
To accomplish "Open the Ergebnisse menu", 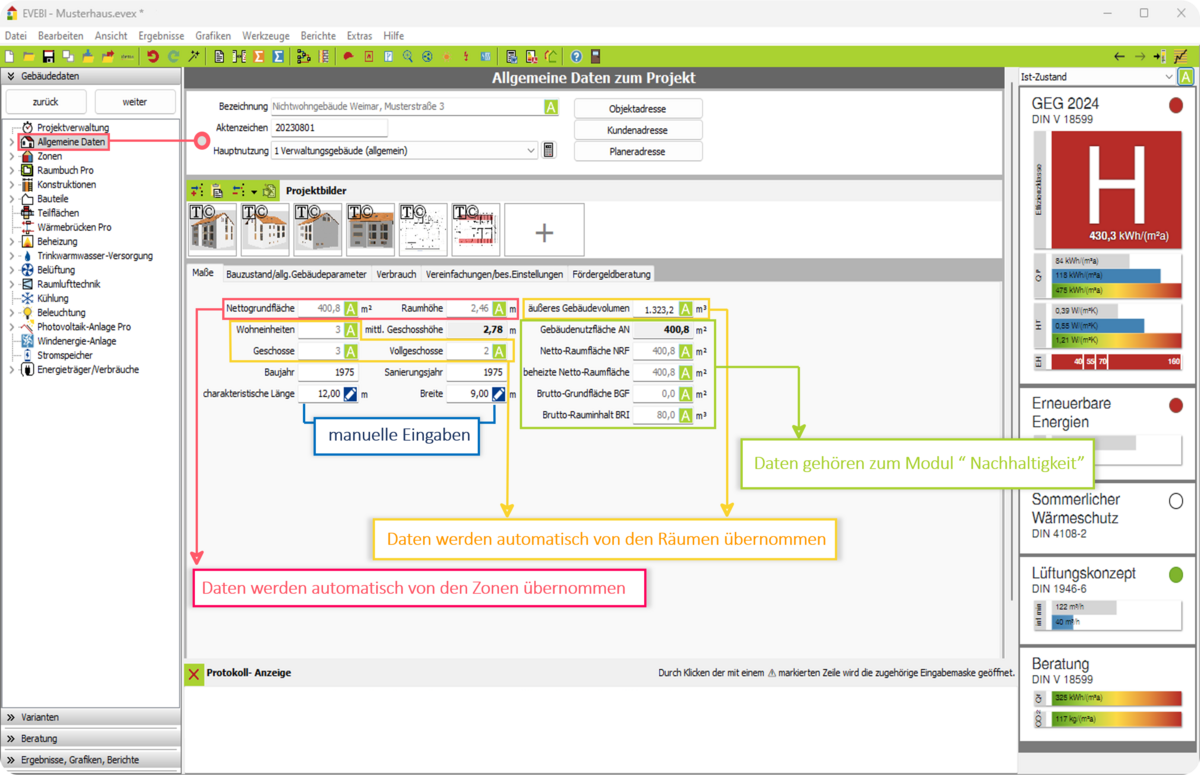I will pos(161,35).
